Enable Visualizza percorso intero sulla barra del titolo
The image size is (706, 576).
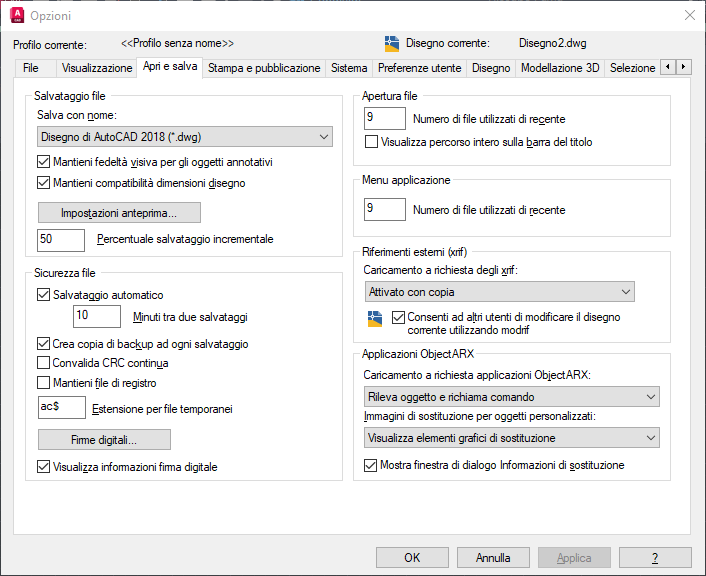coord(372,142)
